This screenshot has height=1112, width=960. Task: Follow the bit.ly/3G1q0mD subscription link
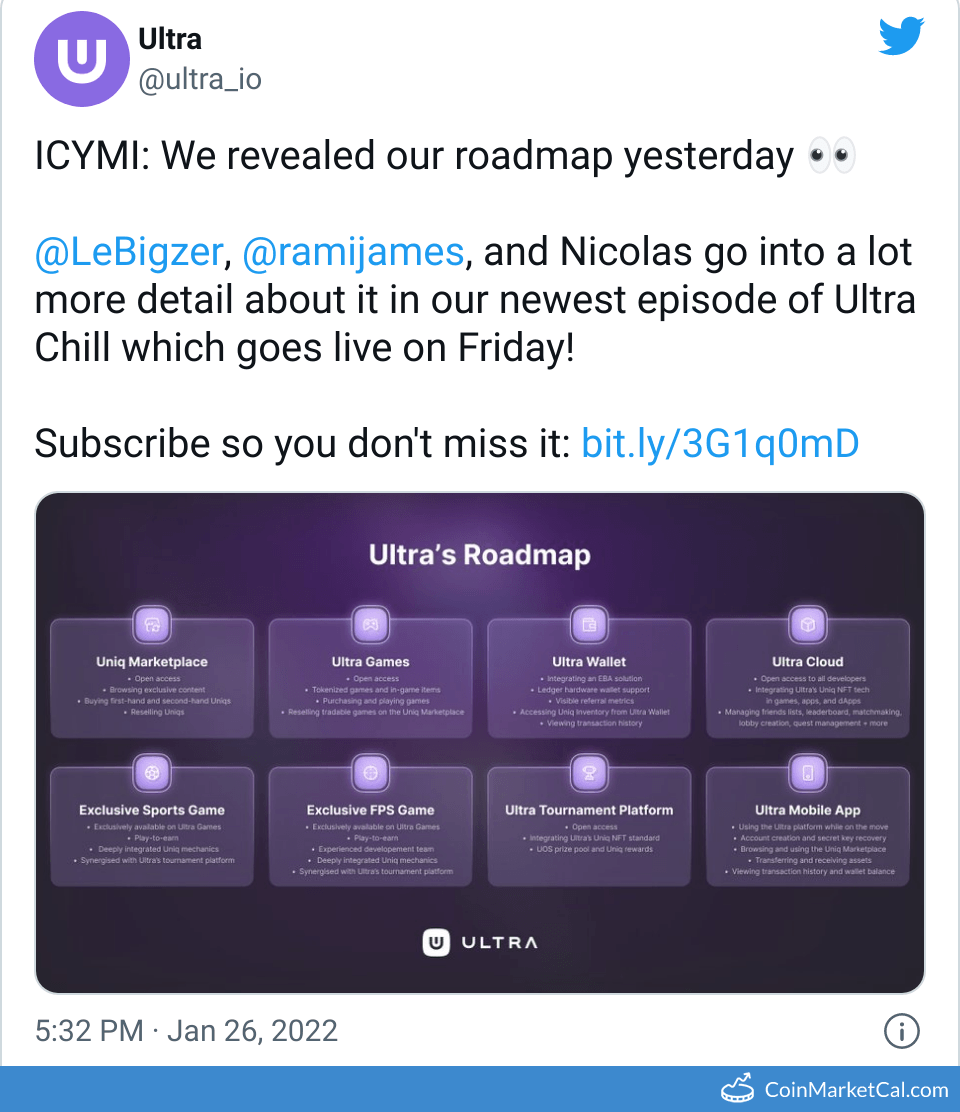[x=719, y=443]
